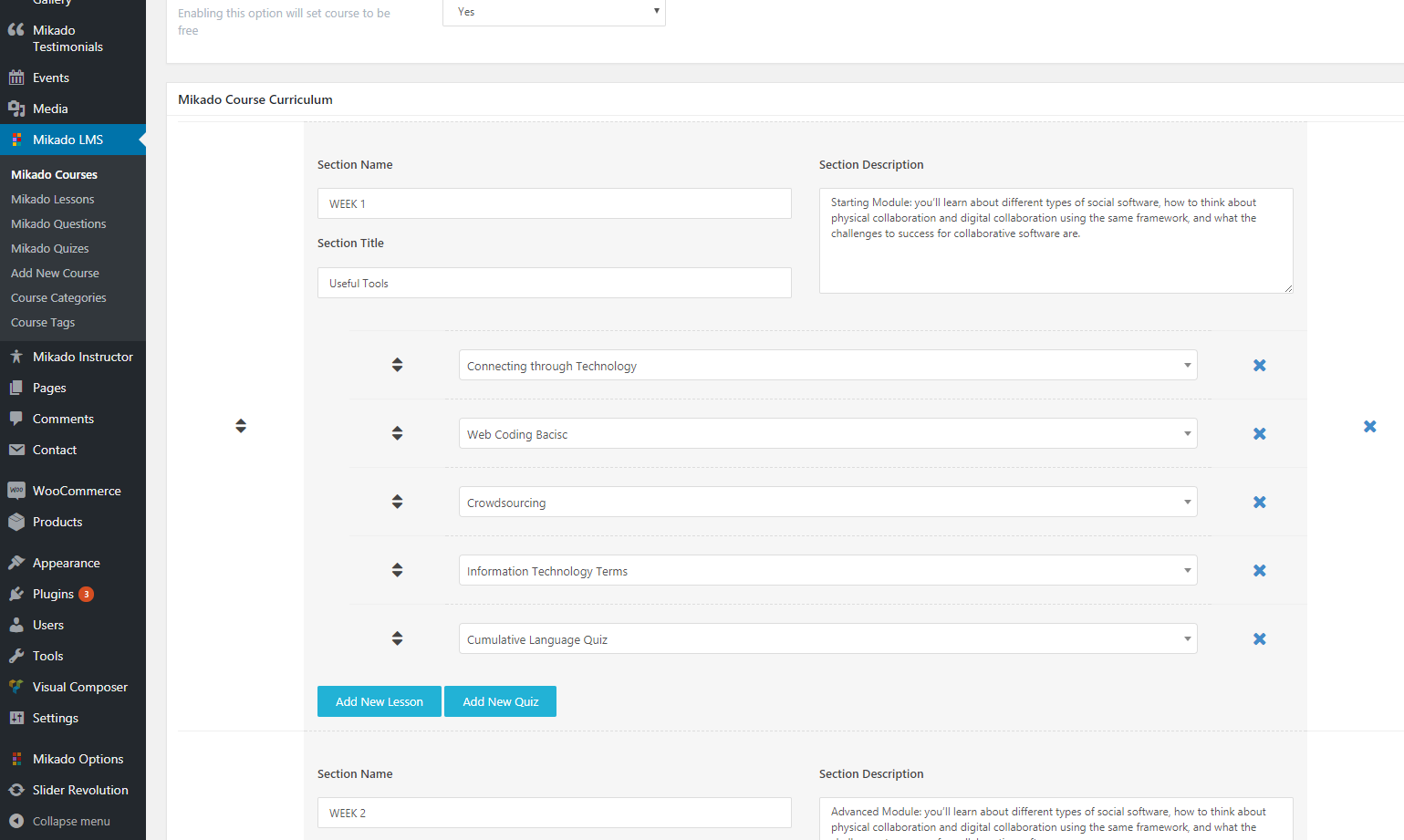Click the Plugins plug icon
This screenshot has width=1404, height=840.
pos(16,594)
